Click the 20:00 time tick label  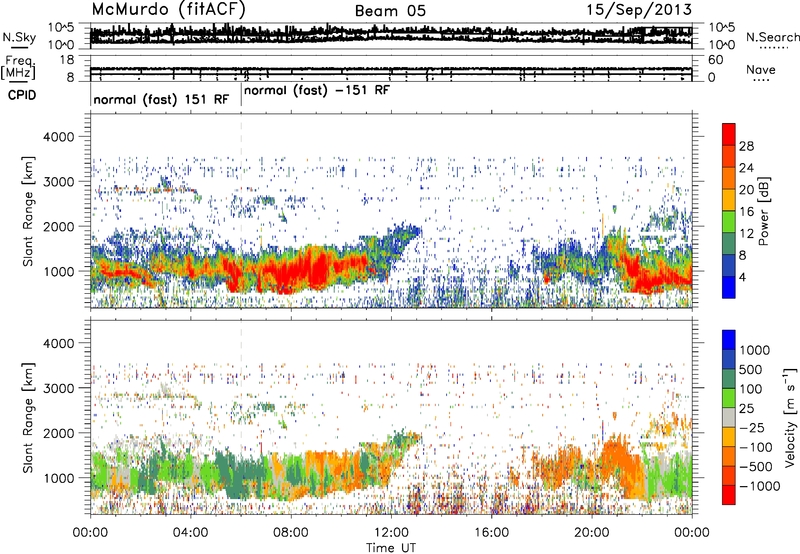591,533
